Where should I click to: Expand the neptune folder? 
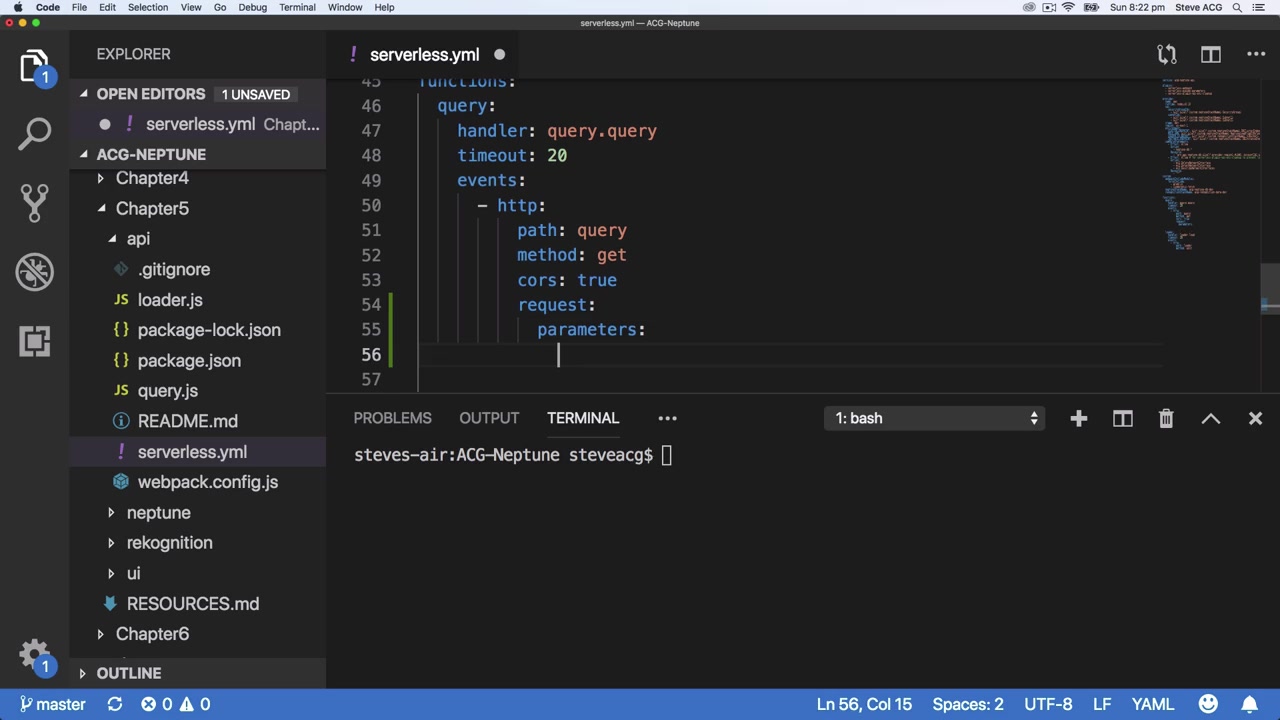(158, 513)
